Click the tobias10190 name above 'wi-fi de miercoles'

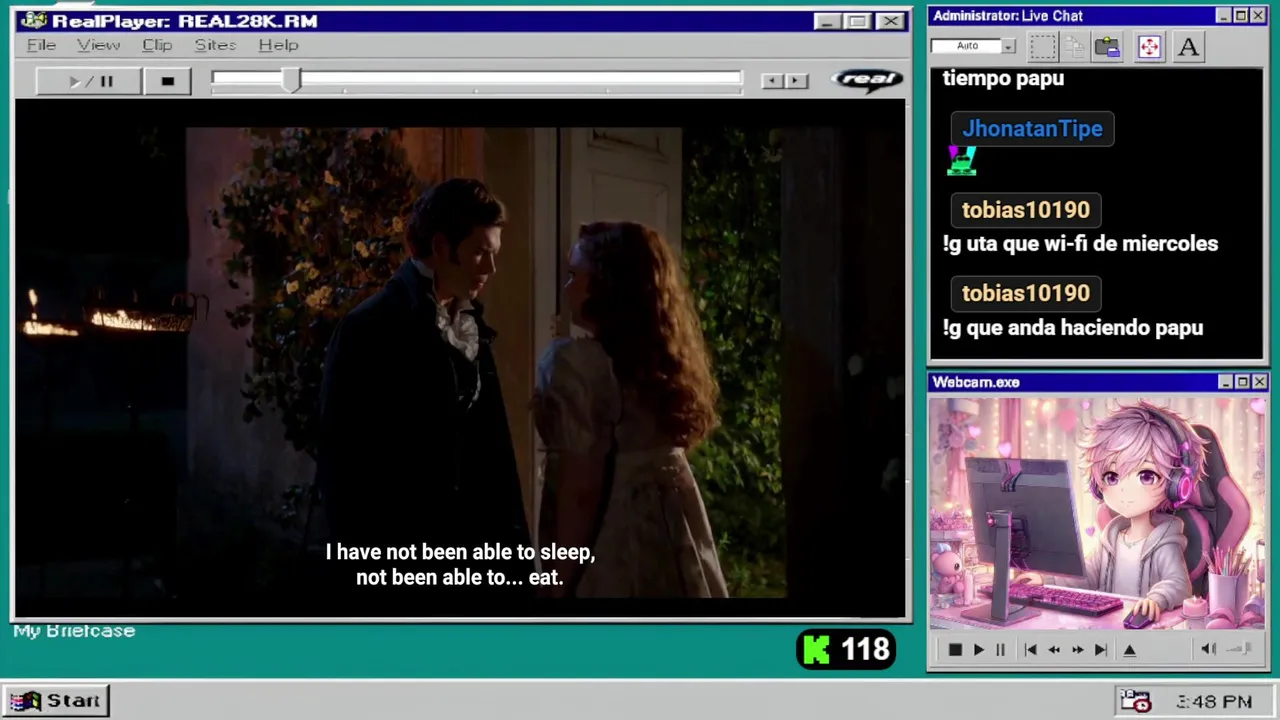pyautogui.click(x=1025, y=210)
